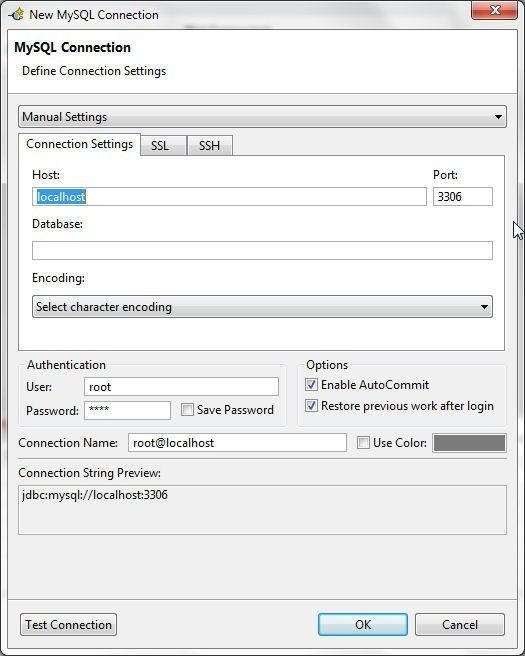Click the User field containing root
Image resolution: width=525 pixels, height=656 pixels.
[181, 387]
